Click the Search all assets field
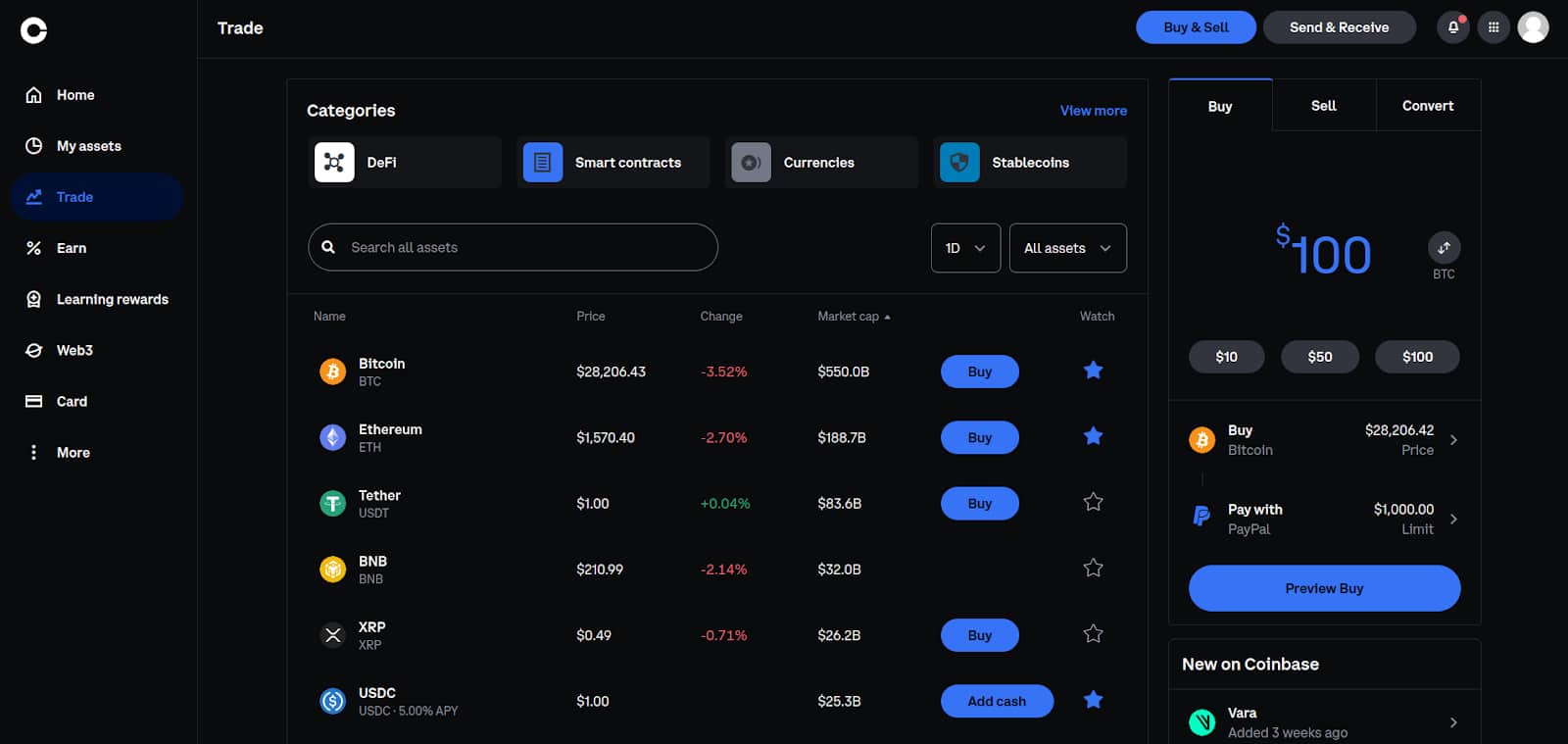This screenshot has height=744, width=1568. 513,247
